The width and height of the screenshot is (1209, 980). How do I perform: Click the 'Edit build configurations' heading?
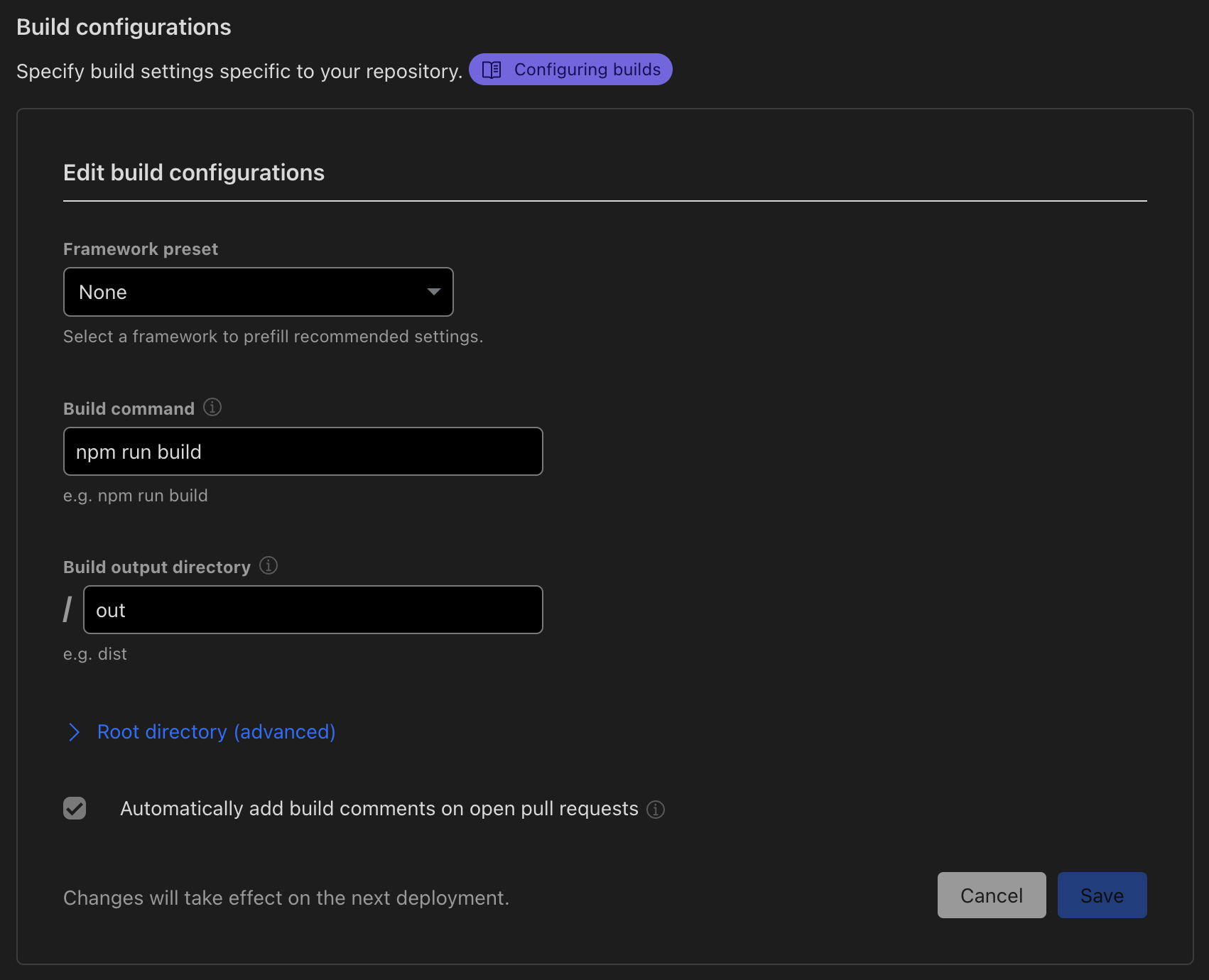click(194, 173)
